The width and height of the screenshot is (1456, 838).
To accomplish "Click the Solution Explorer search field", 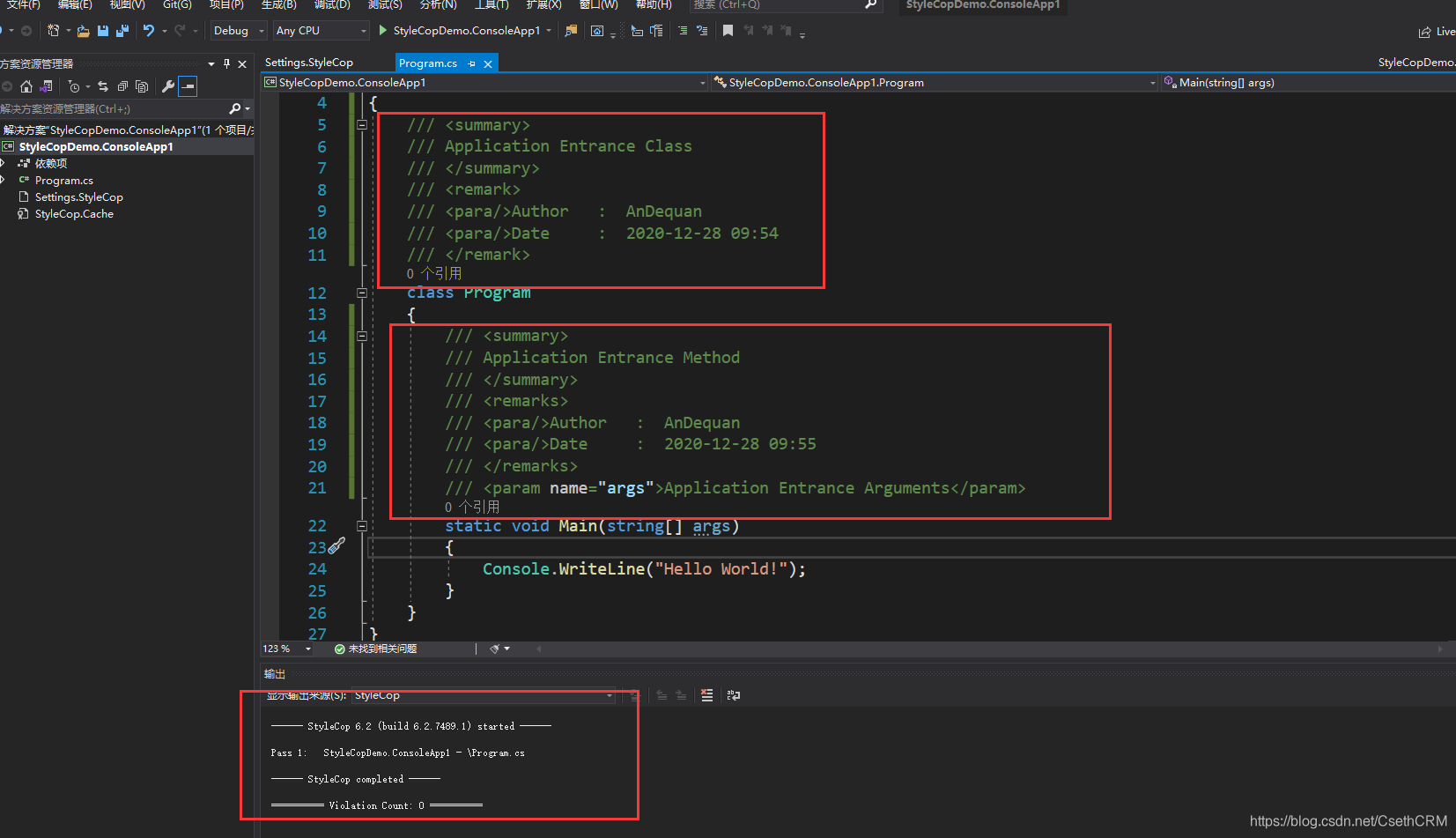I will tap(113, 109).
